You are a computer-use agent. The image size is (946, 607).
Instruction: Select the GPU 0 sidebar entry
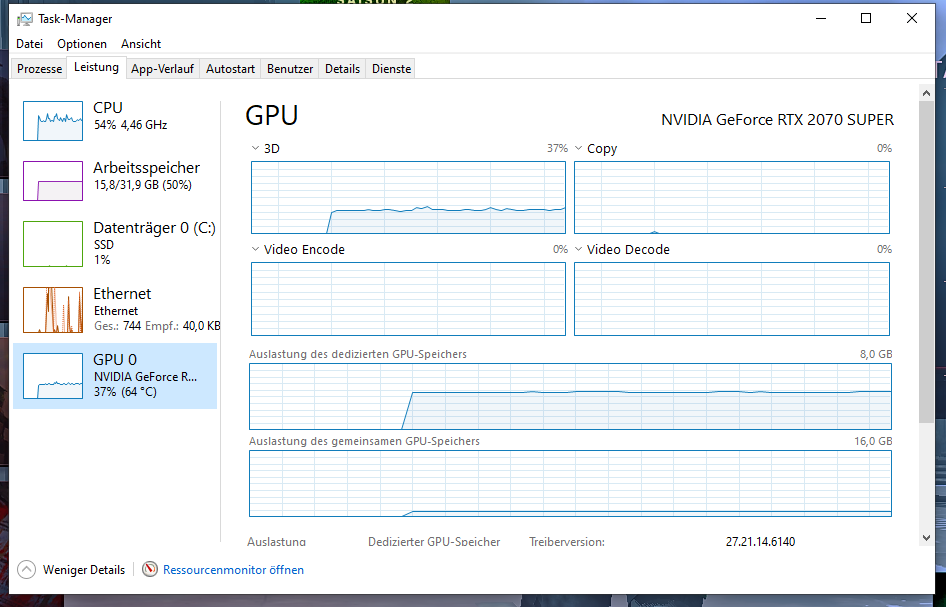(x=115, y=376)
